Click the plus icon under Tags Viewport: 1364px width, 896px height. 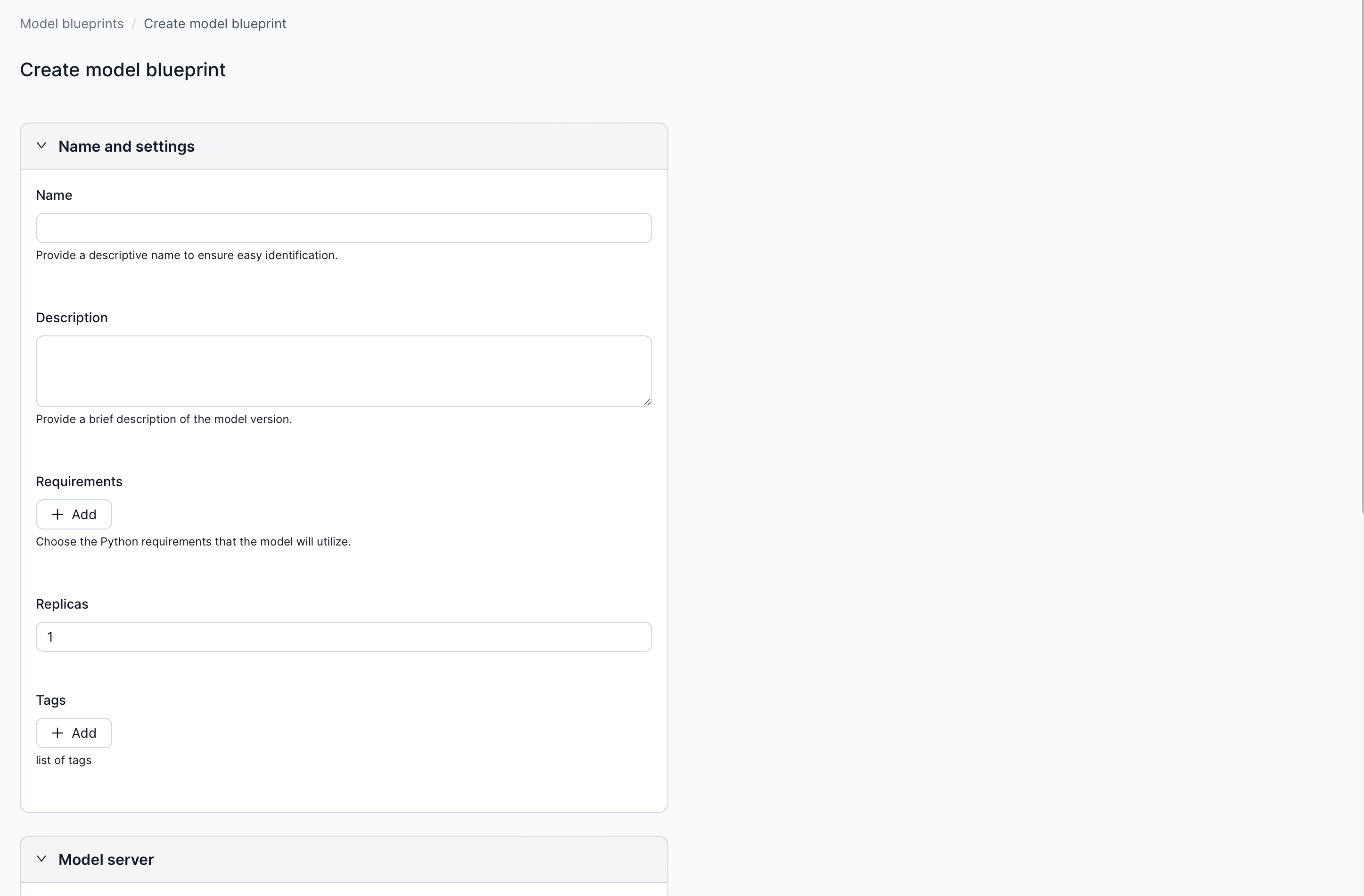tap(58, 733)
